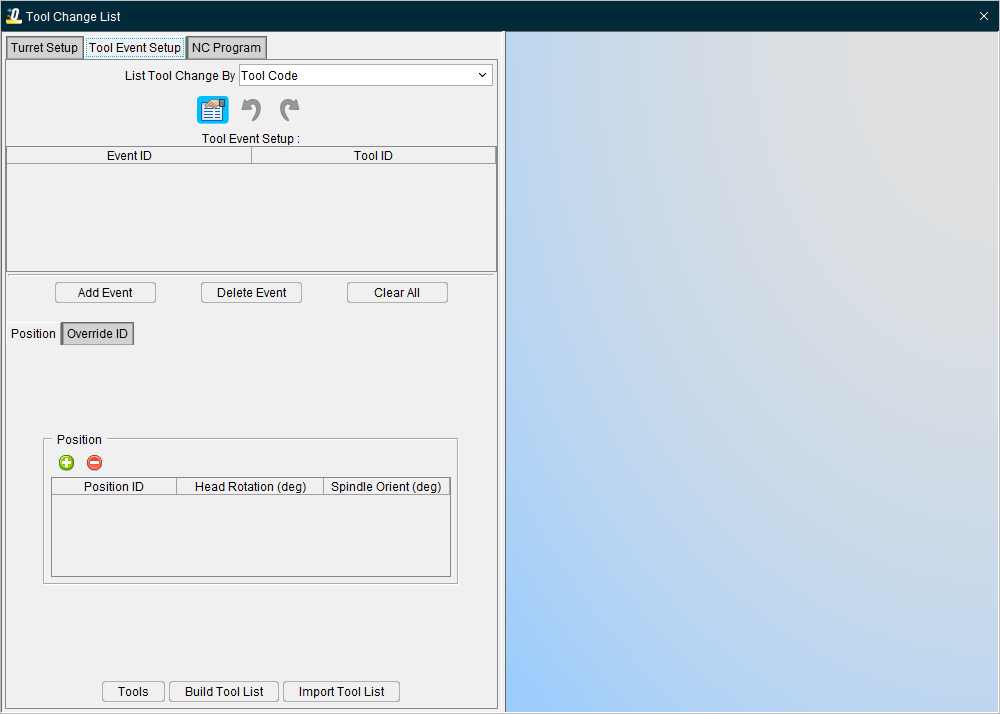The image size is (1000, 714).
Task: Open the NC Program tab
Action: click(226, 48)
